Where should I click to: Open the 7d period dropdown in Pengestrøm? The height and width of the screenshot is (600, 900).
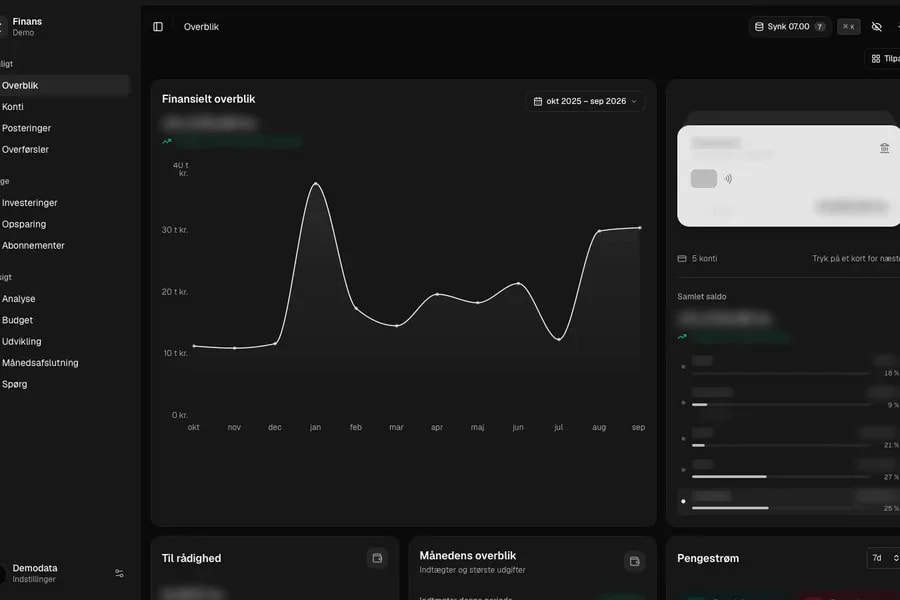pos(885,558)
